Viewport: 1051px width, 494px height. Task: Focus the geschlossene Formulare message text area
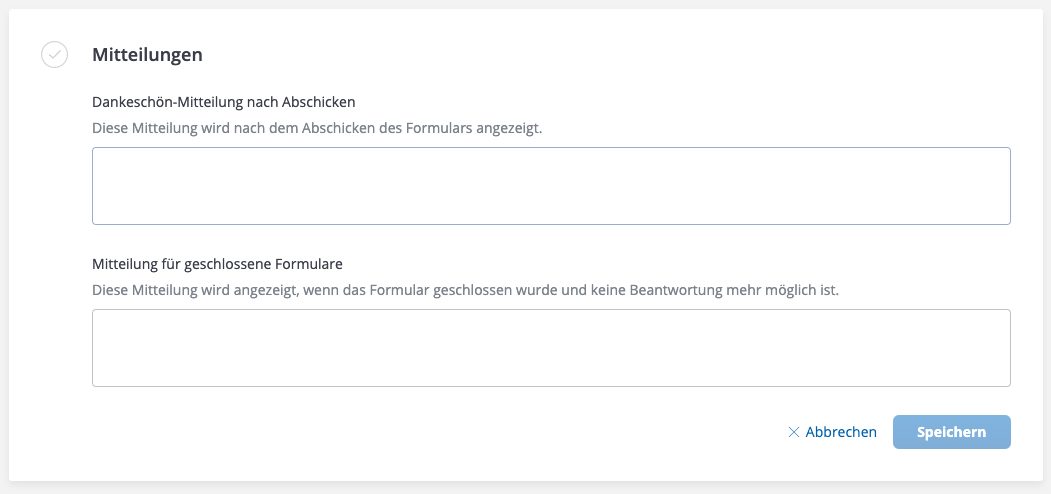point(551,347)
